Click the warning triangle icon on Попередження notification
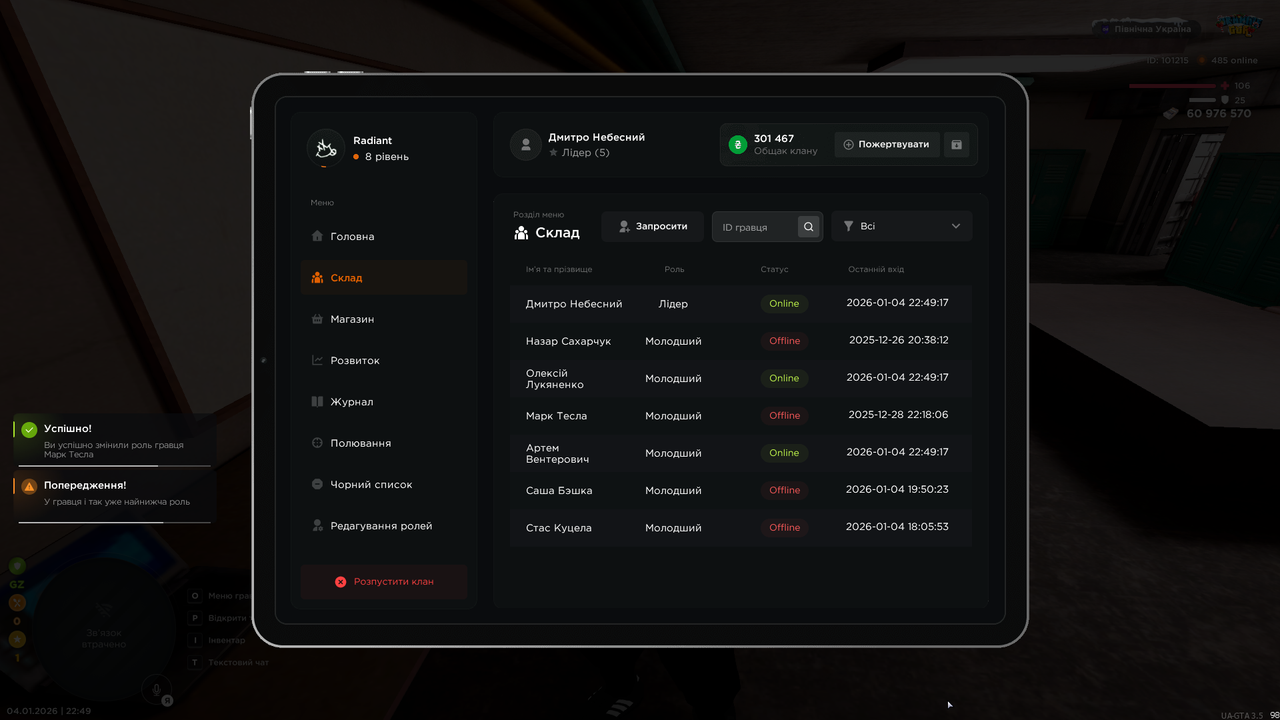 tap(29, 486)
